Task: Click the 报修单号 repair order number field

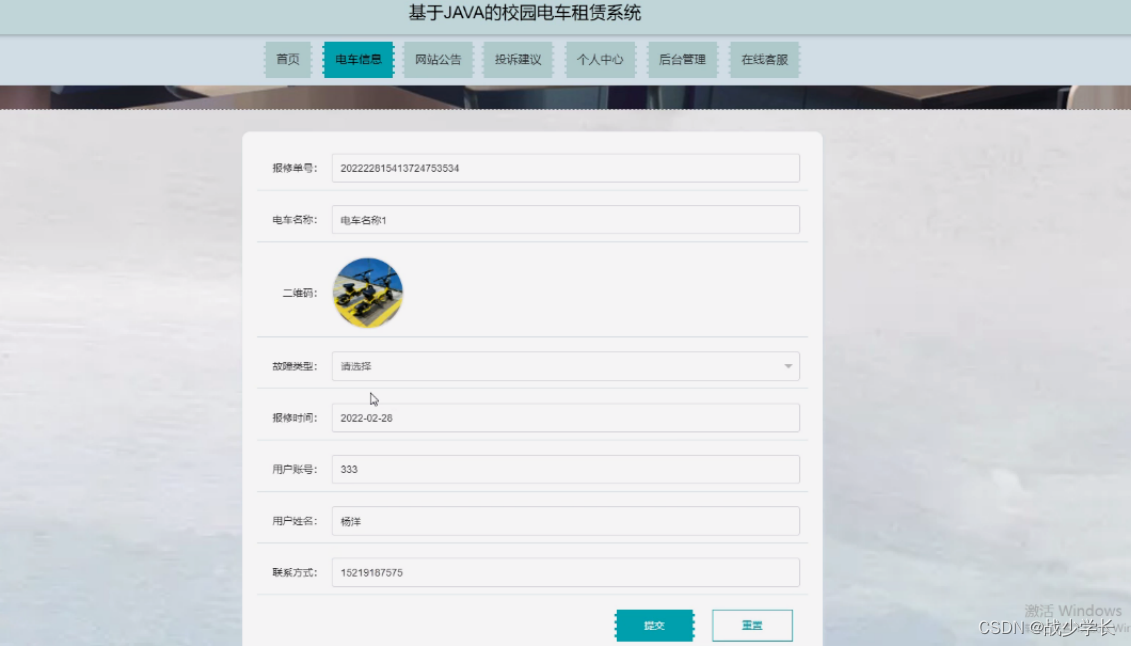Action: coord(565,167)
